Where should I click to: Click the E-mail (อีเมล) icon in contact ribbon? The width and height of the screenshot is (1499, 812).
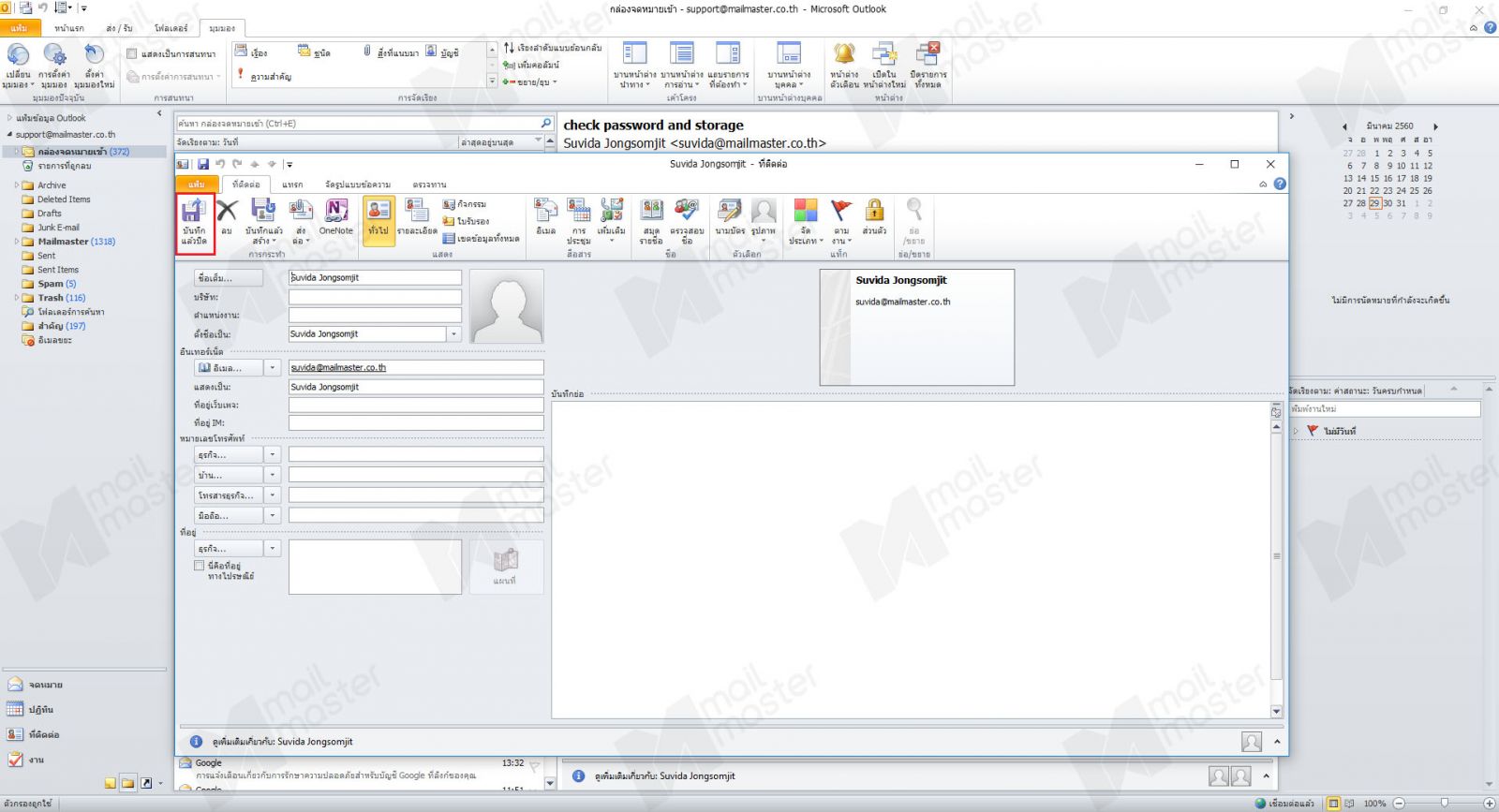click(546, 217)
